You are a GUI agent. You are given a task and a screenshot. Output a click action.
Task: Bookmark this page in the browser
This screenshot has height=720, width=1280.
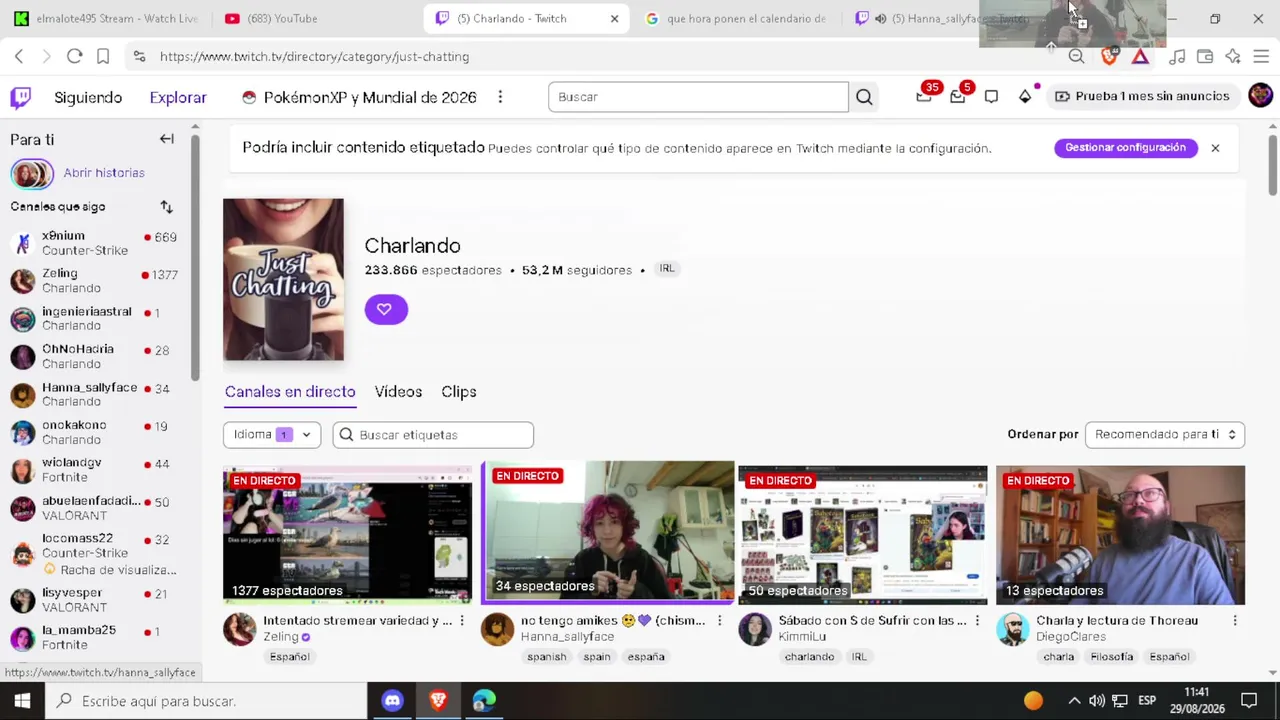coord(103,57)
